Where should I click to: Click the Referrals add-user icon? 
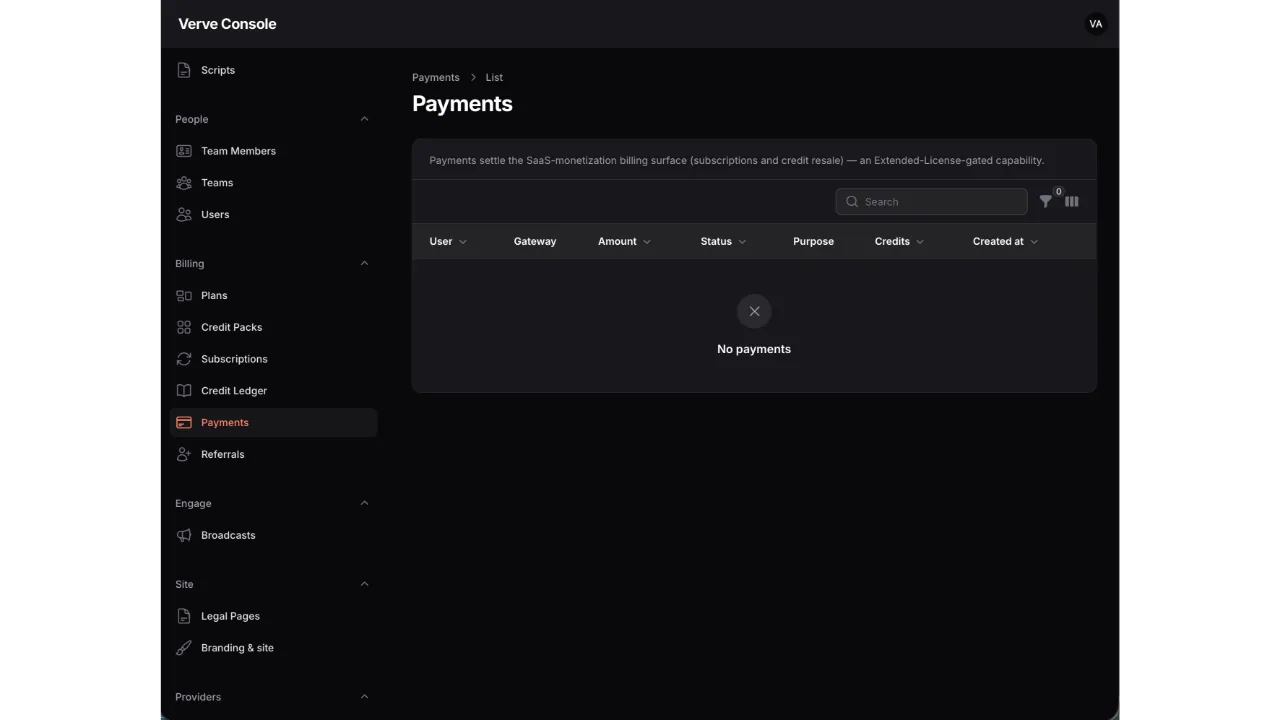pos(184,454)
